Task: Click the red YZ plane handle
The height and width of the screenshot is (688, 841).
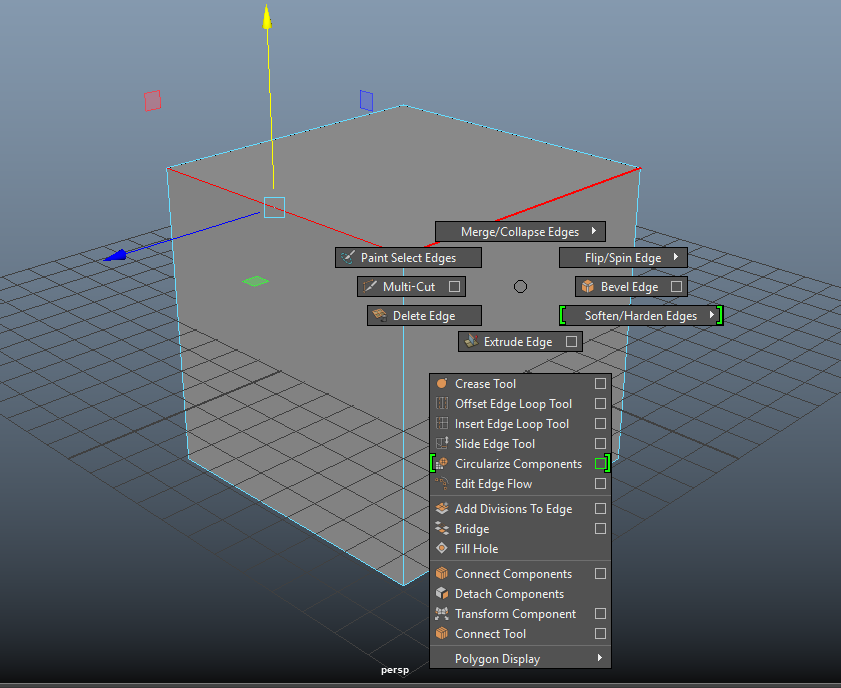Action: pos(152,101)
